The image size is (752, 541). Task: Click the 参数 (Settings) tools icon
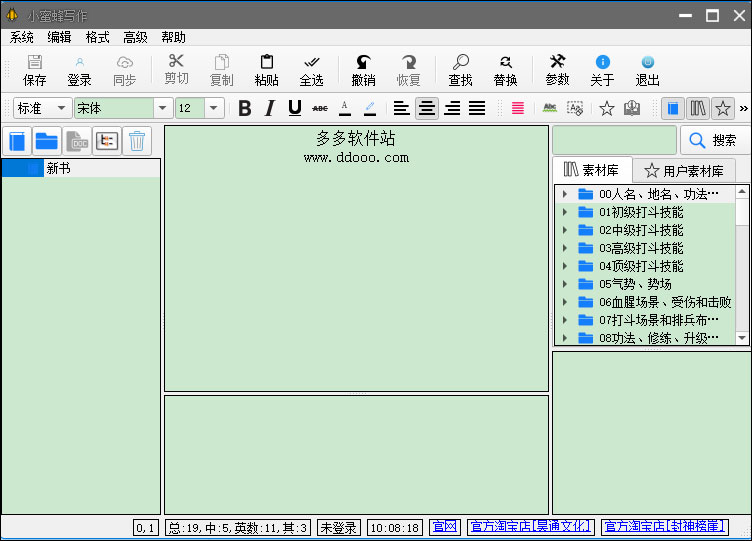(557, 63)
